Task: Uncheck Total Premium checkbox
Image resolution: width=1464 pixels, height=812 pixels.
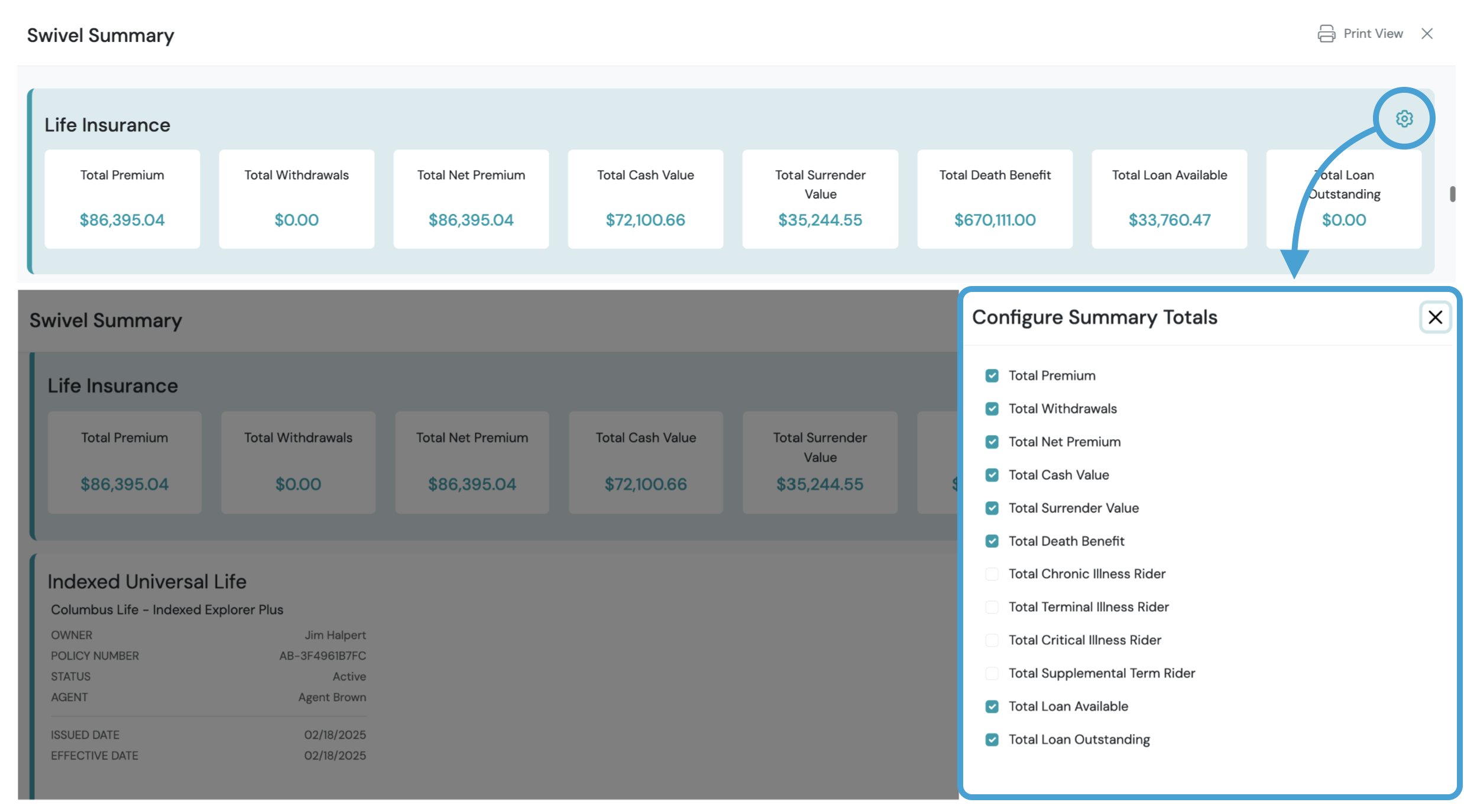Action: click(992, 376)
